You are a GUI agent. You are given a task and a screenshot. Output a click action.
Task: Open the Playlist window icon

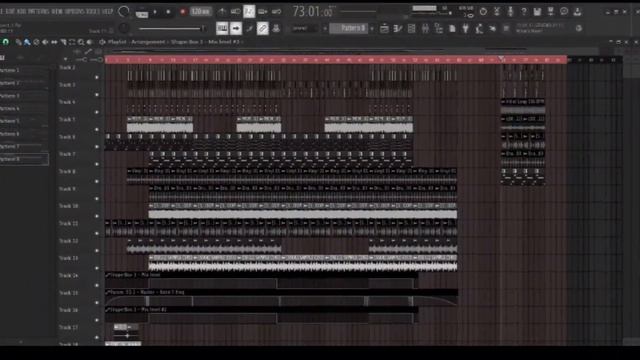pyautogui.click(x=384, y=28)
